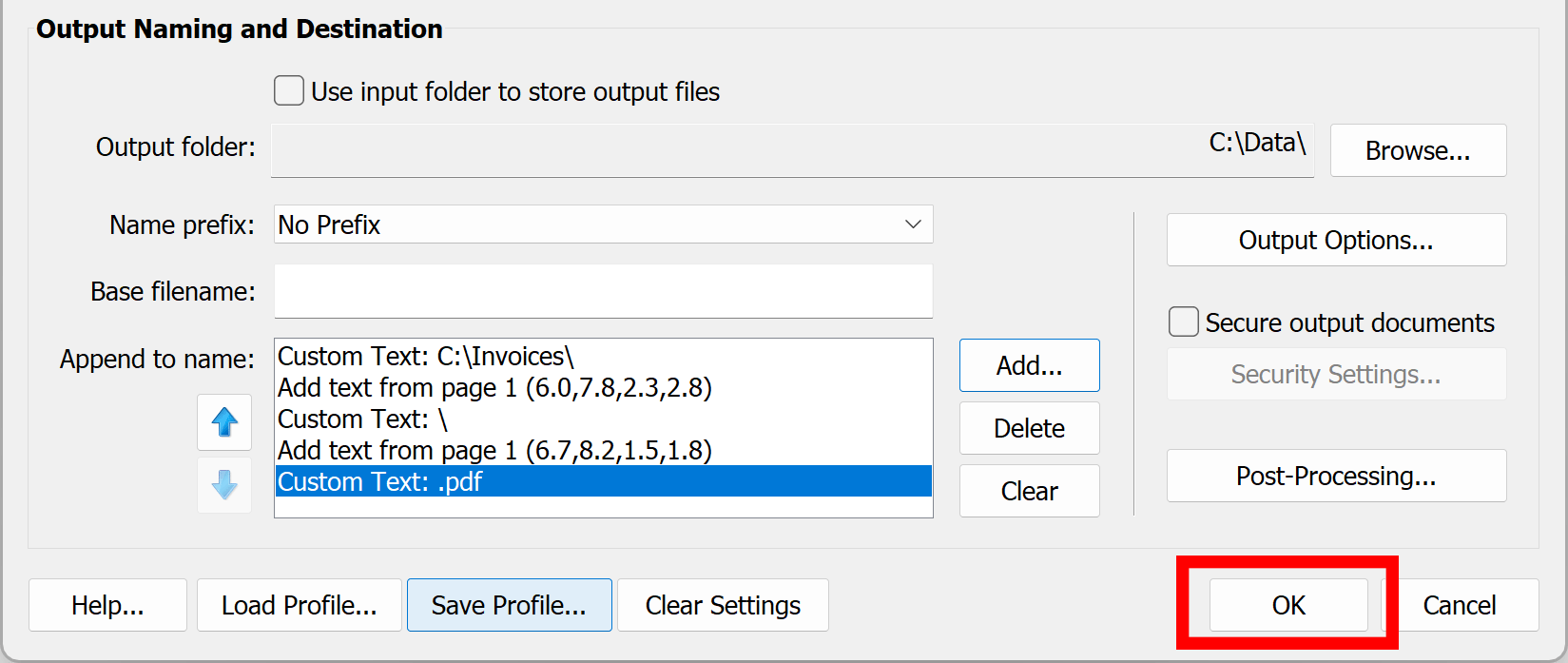
Task: Select the Custom Text: .pdf list item
Action: [380, 482]
